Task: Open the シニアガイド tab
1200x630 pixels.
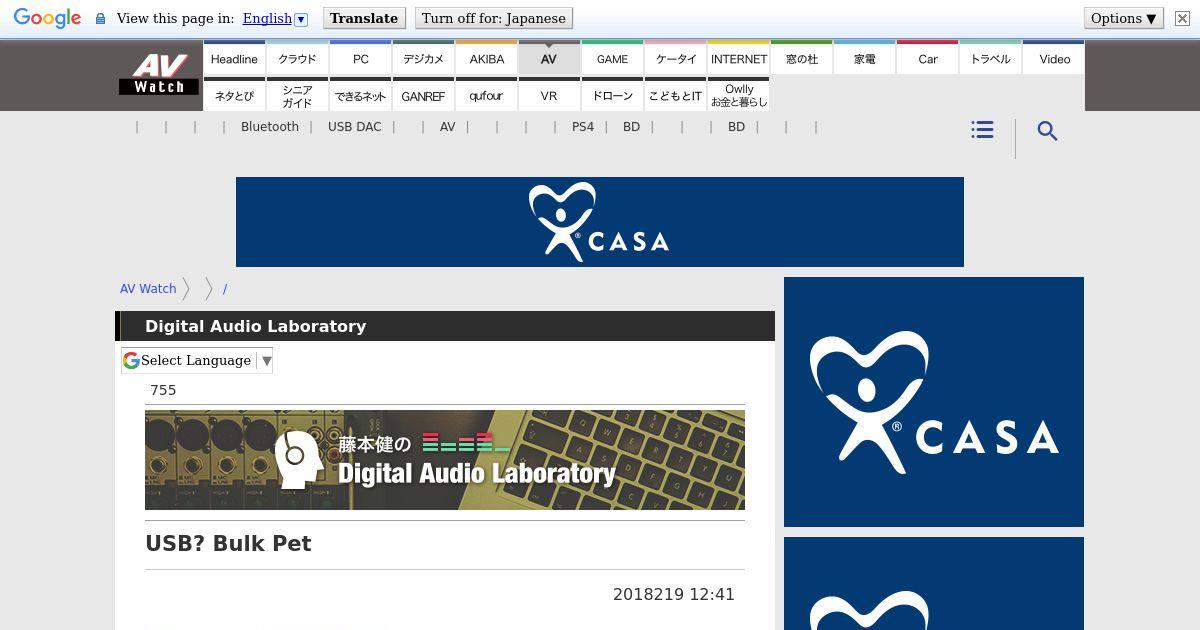Action: (297, 95)
